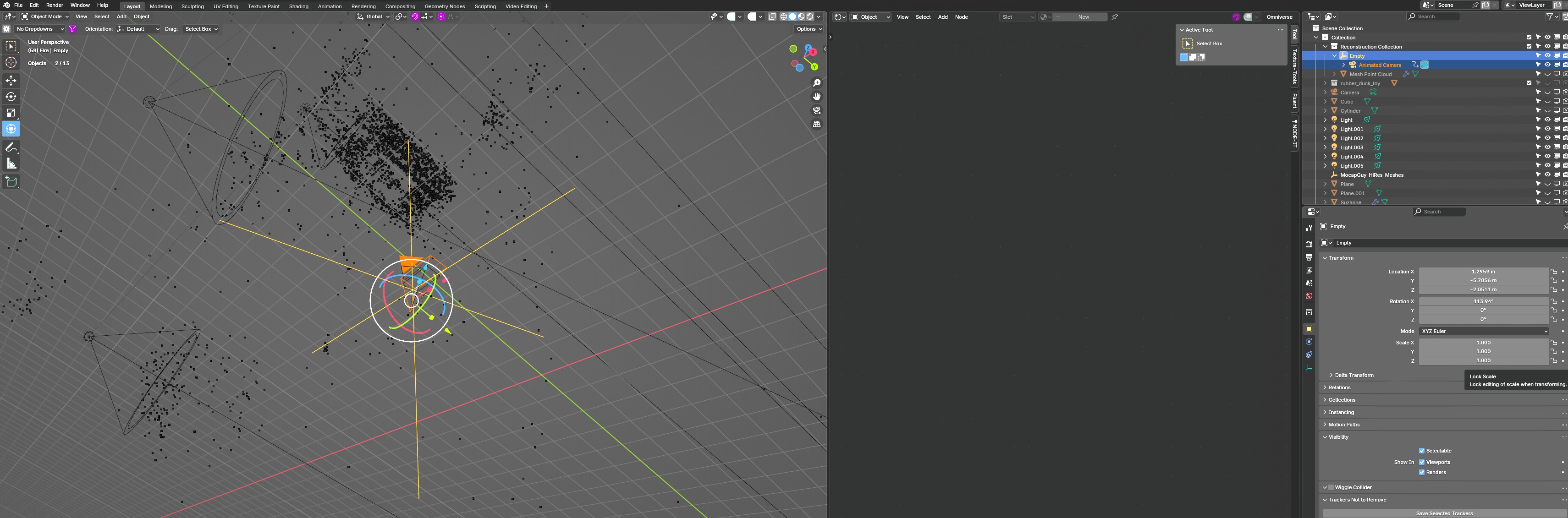The height and width of the screenshot is (518, 1568).
Task: Open the XYZ Euler rotation mode dropdown
Action: [x=1484, y=331]
